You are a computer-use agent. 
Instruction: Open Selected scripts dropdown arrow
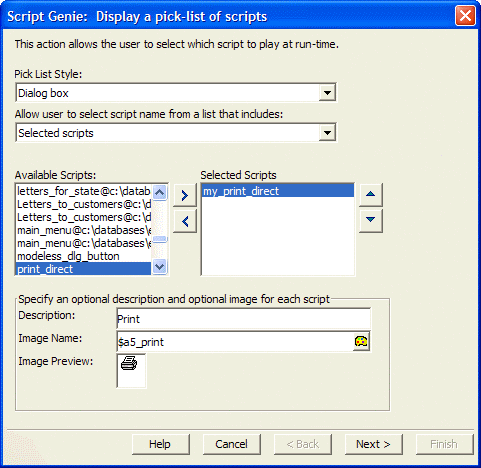327,133
